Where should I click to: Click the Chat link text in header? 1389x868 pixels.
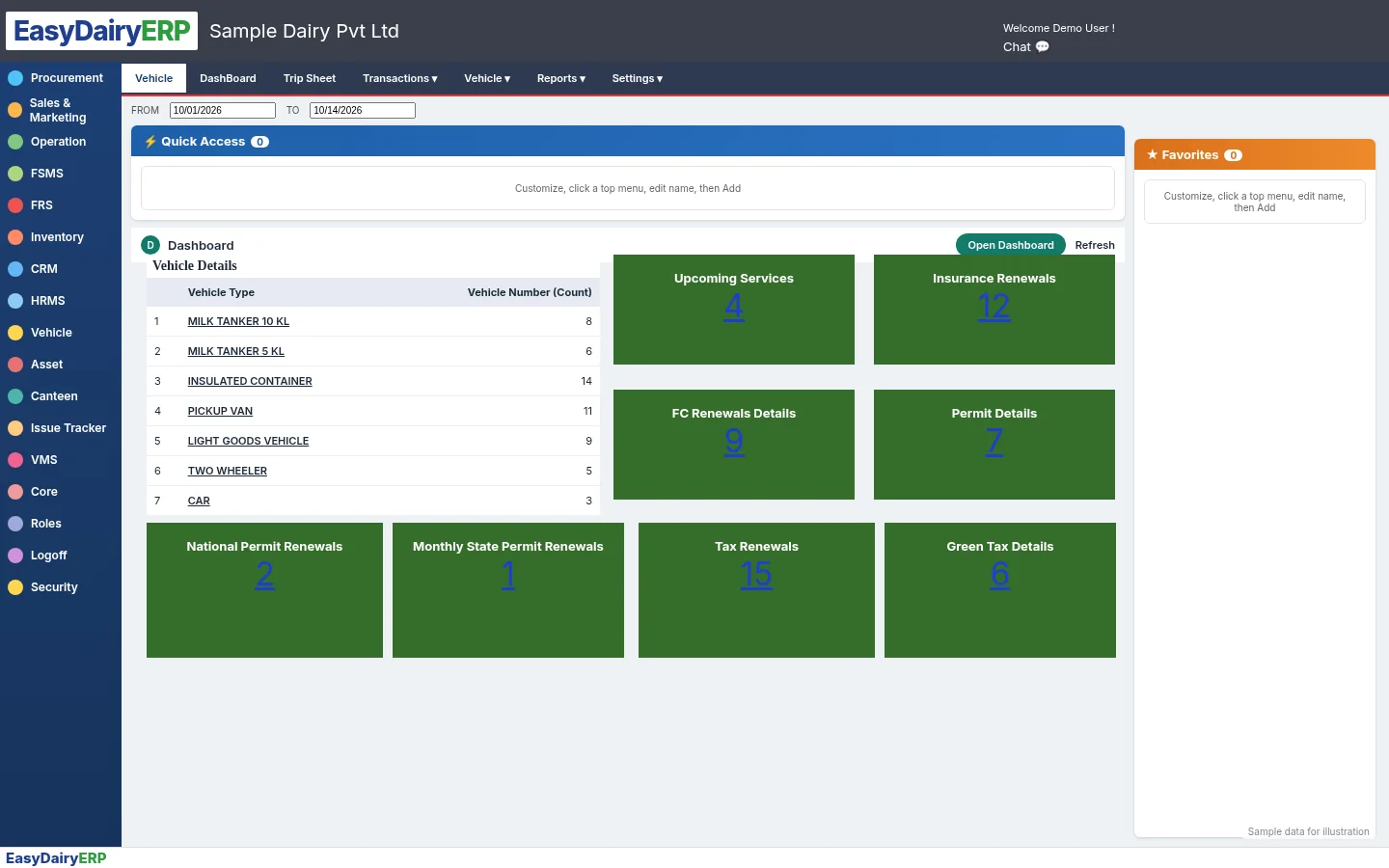click(x=1017, y=46)
